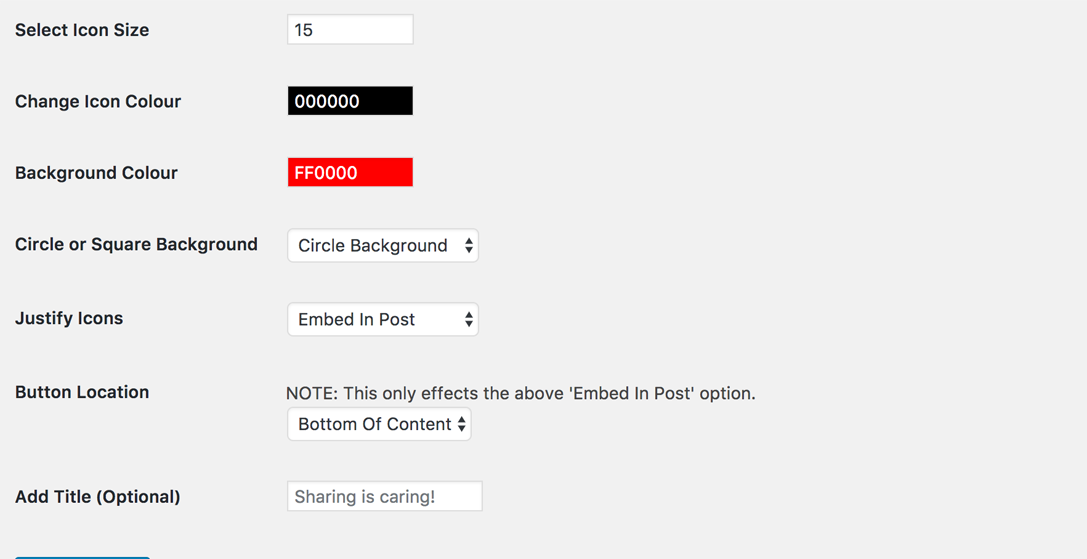1087x559 pixels.
Task: Click the arrows on the Circle Background selector
Action: (469, 246)
